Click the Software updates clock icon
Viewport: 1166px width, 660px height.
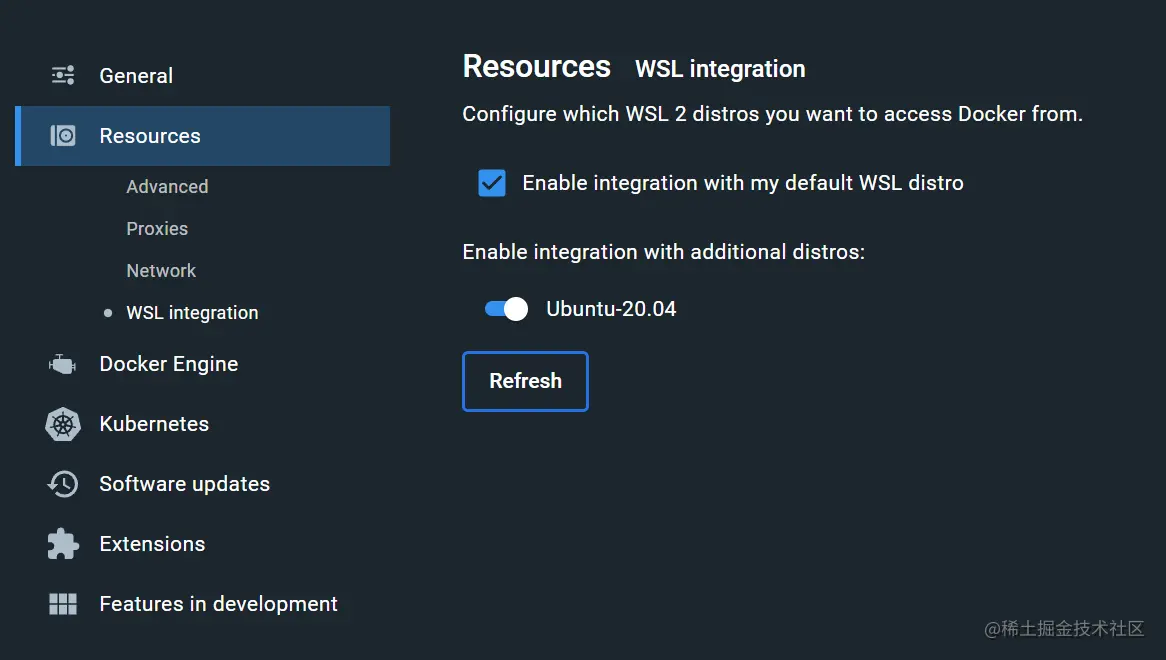point(63,484)
